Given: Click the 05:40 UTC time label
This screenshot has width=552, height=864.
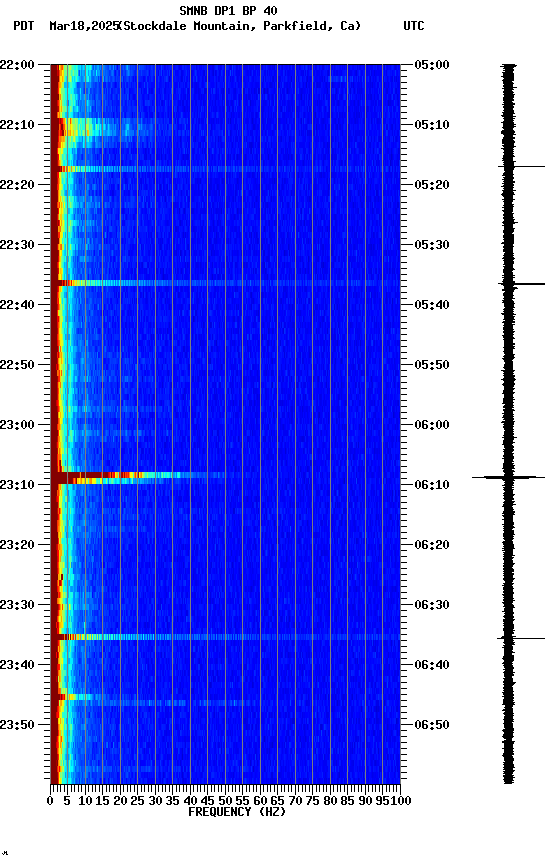Looking at the screenshot, I should [432, 305].
